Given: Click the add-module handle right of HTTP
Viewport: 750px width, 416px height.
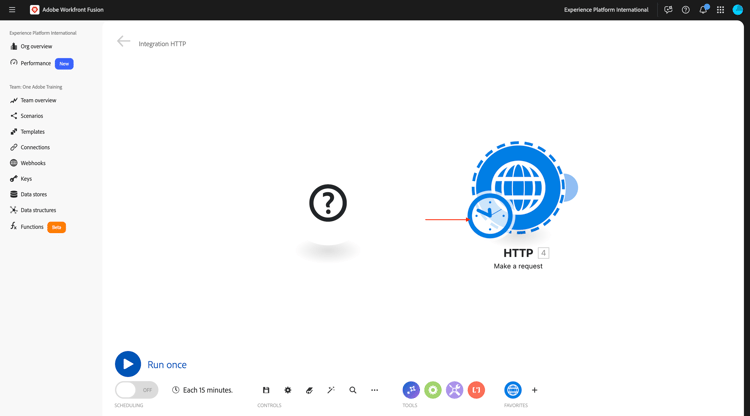Looking at the screenshot, I should (x=571, y=188).
